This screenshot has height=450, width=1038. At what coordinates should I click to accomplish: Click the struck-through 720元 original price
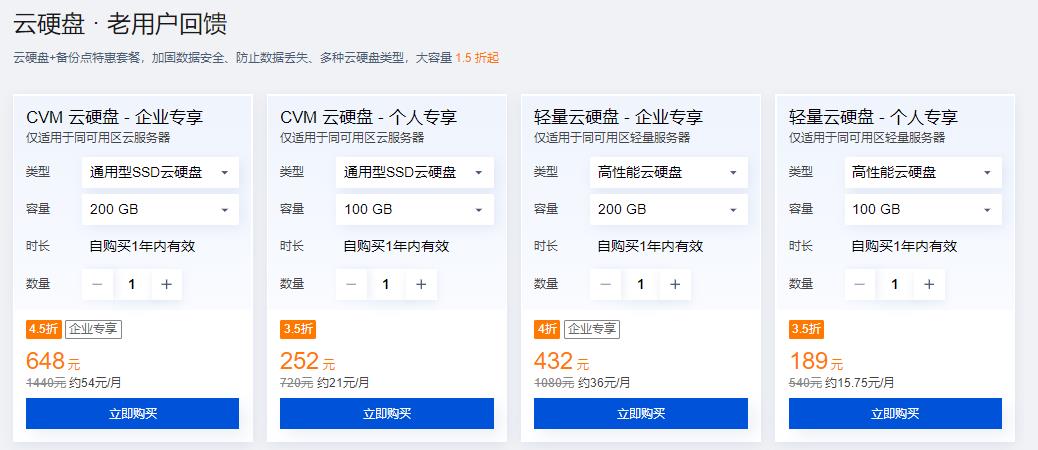pos(297,382)
